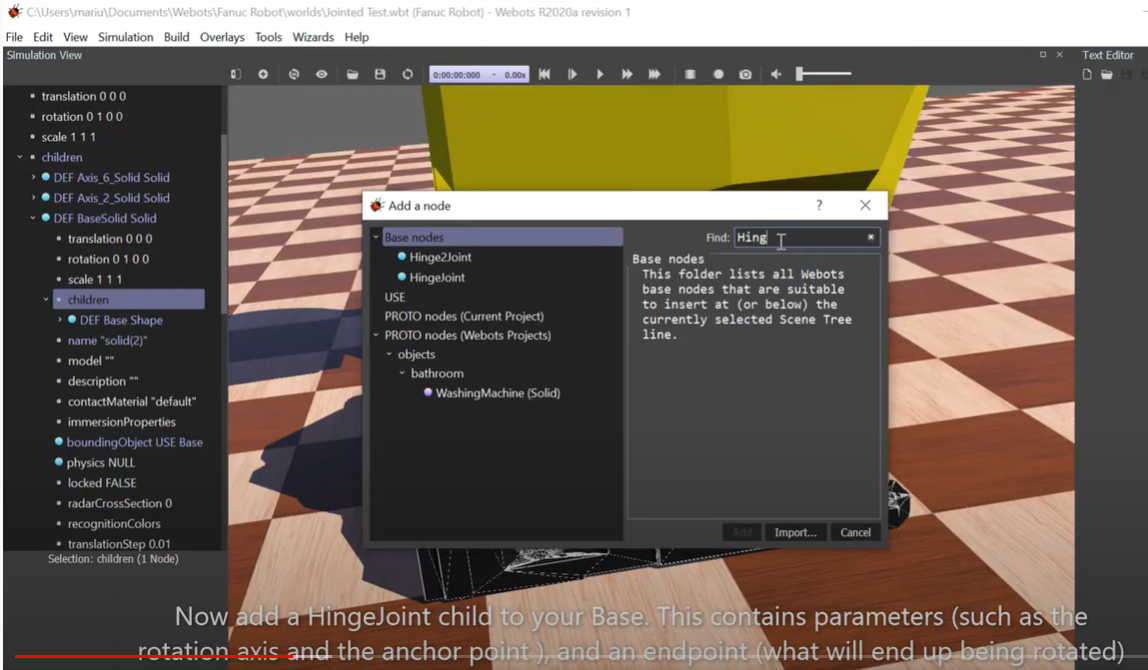
Task: Collapse the selected children field
Action: (x=46, y=299)
